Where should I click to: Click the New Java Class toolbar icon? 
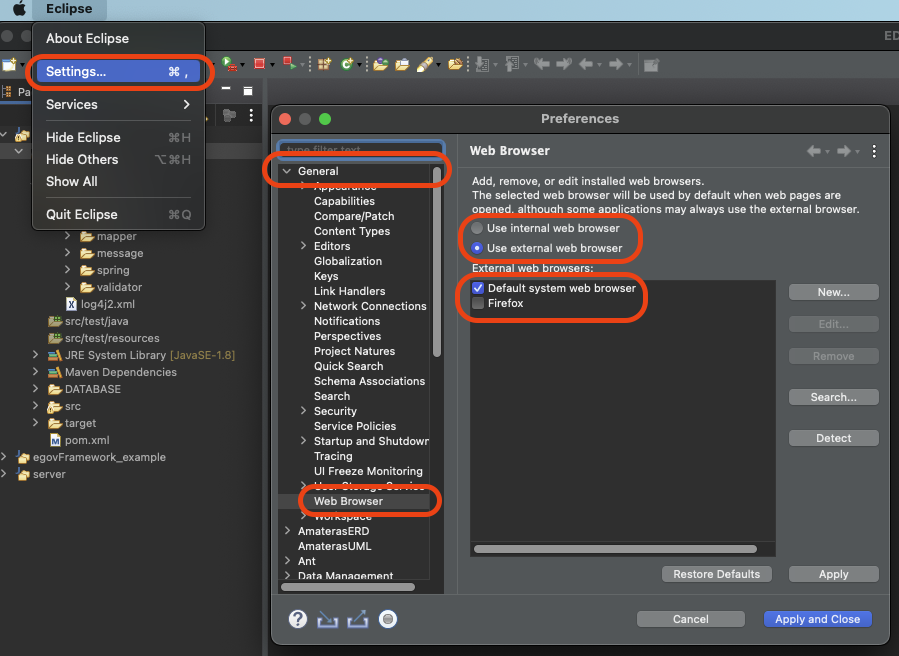point(347,64)
